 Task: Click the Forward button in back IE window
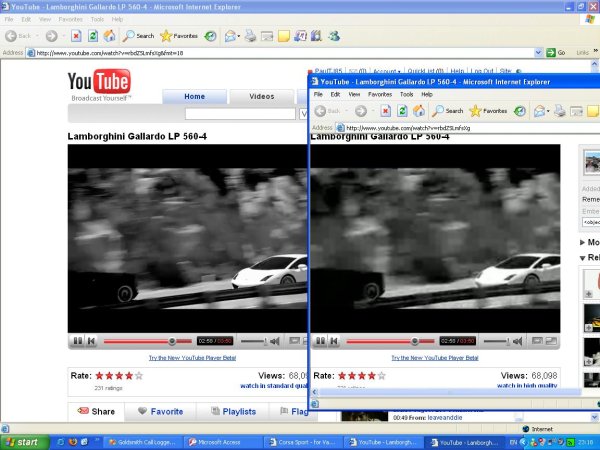click(51, 36)
